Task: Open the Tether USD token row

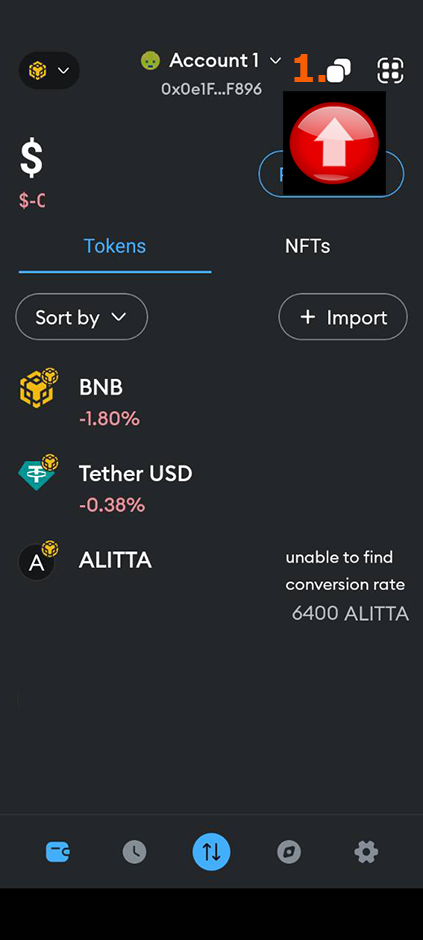Action: (x=212, y=488)
